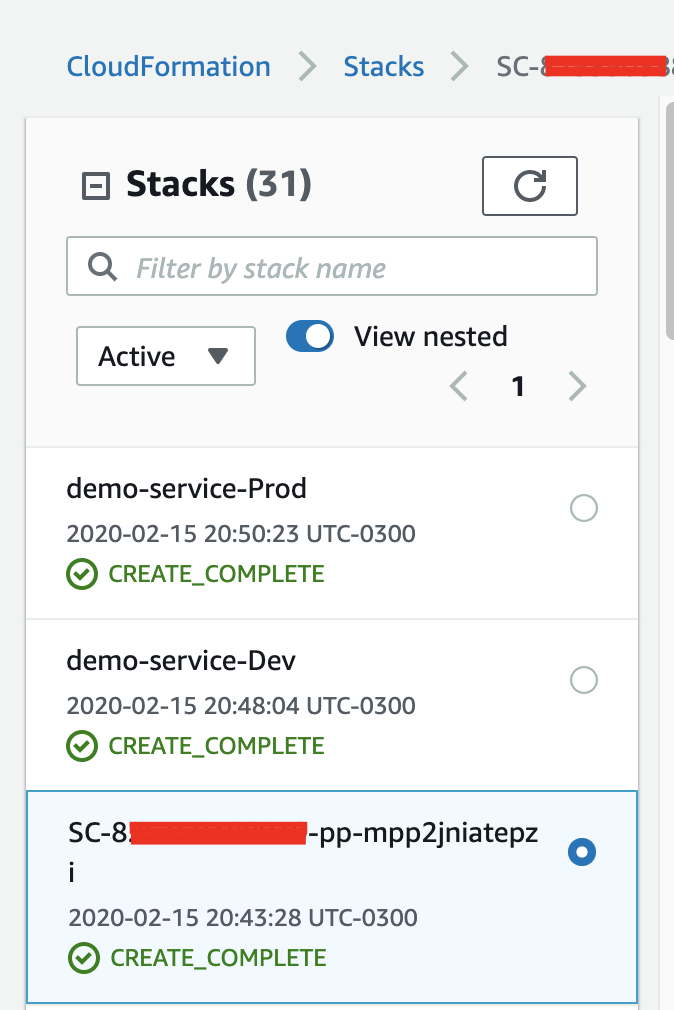Viewport: 674px width, 1010px height.
Task: Click demo-service-Prod green status checkmark icon
Action: pyautogui.click(x=82, y=574)
